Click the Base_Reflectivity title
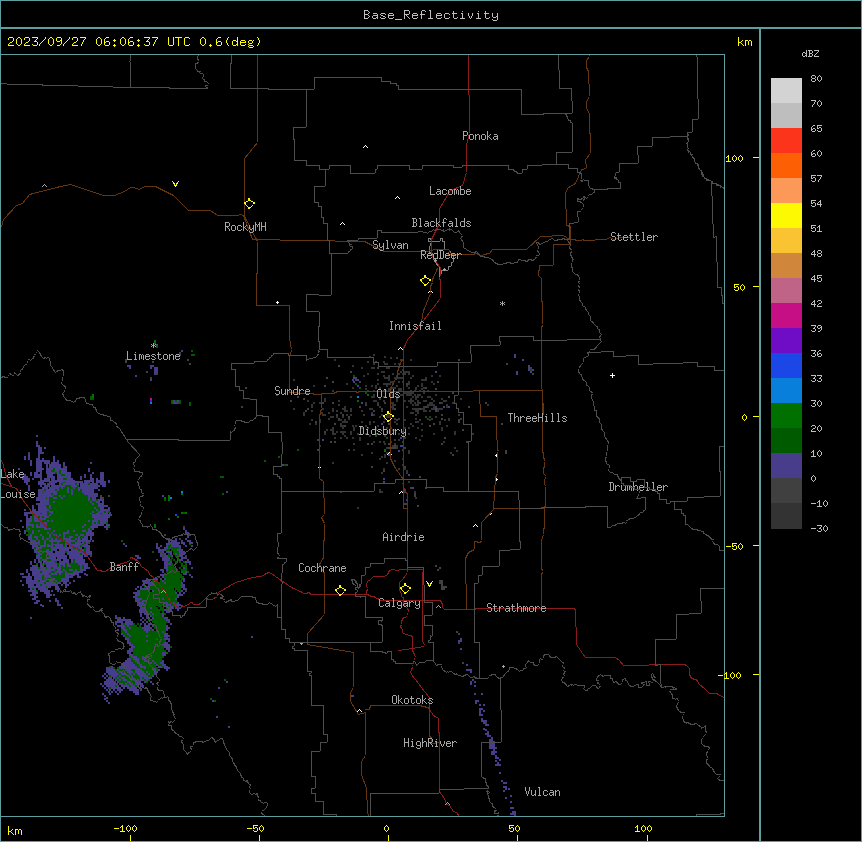 431,15
